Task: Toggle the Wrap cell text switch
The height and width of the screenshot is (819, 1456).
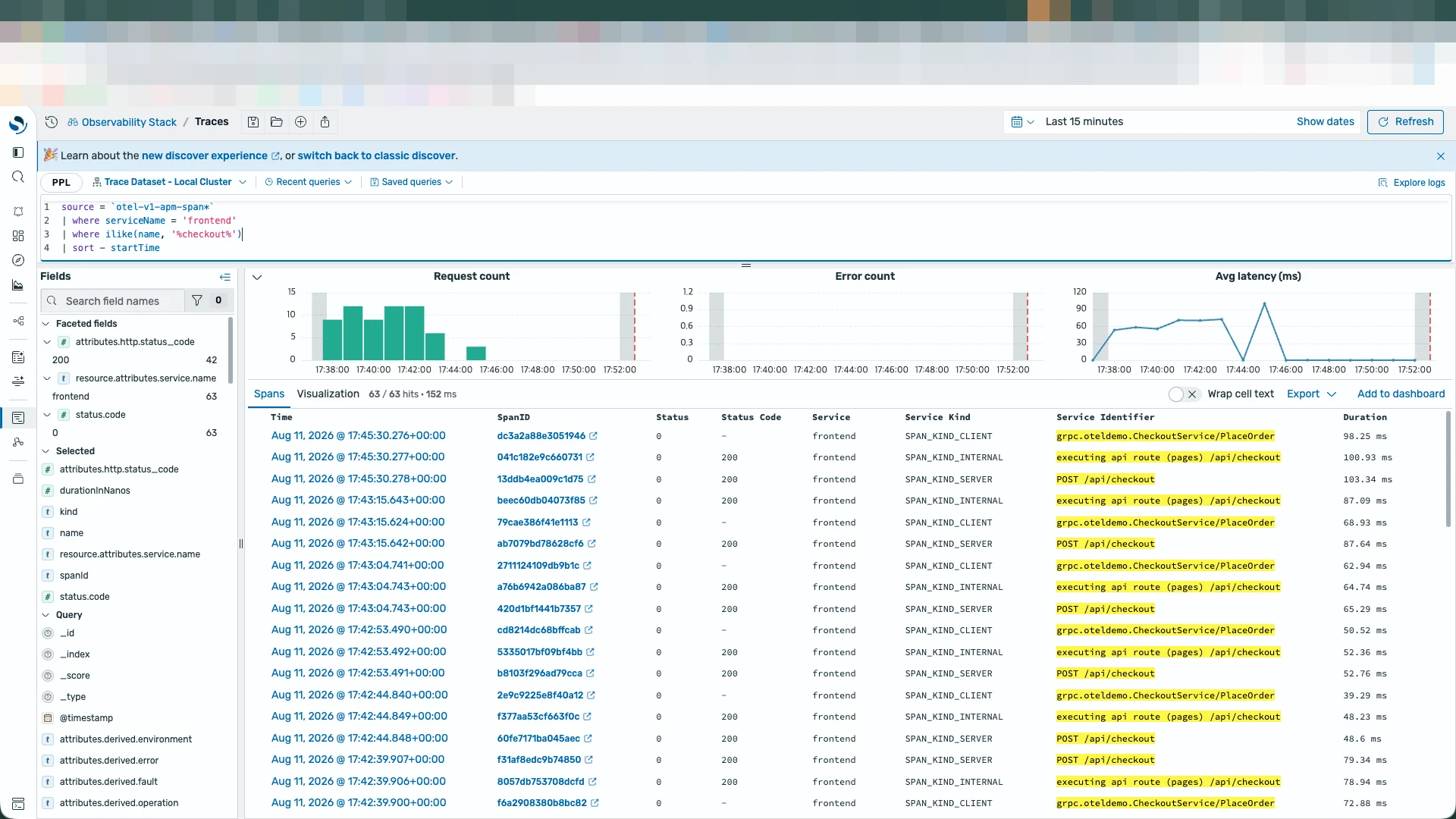Action: [x=1184, y=394]
